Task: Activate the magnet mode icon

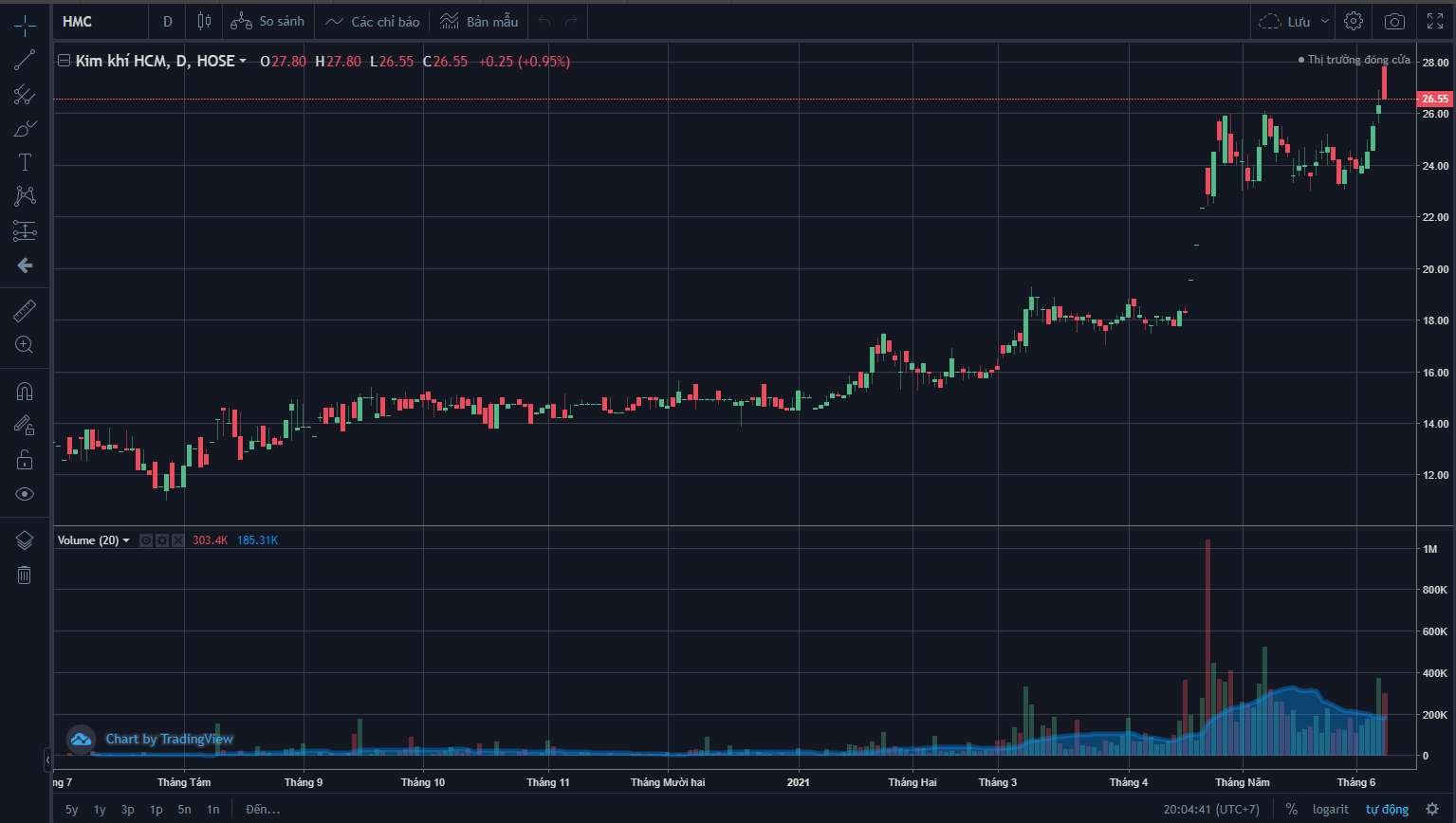Action: (x=25, y=391)
